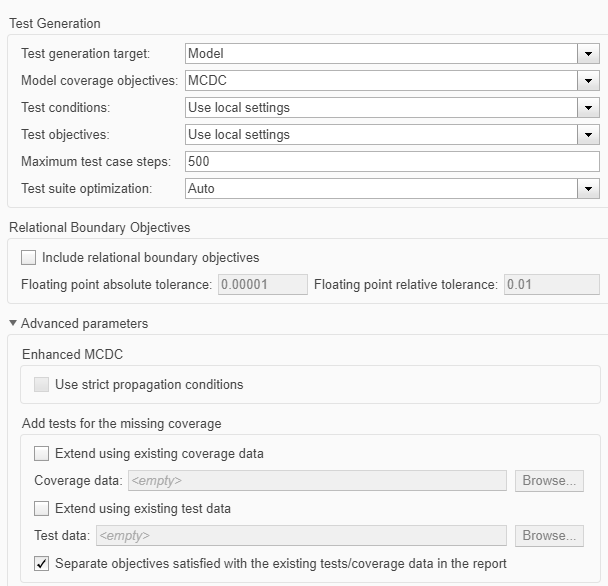Enable Include relational boundary objectives
The height and width of the screenshot is (586, 608).
29,258
